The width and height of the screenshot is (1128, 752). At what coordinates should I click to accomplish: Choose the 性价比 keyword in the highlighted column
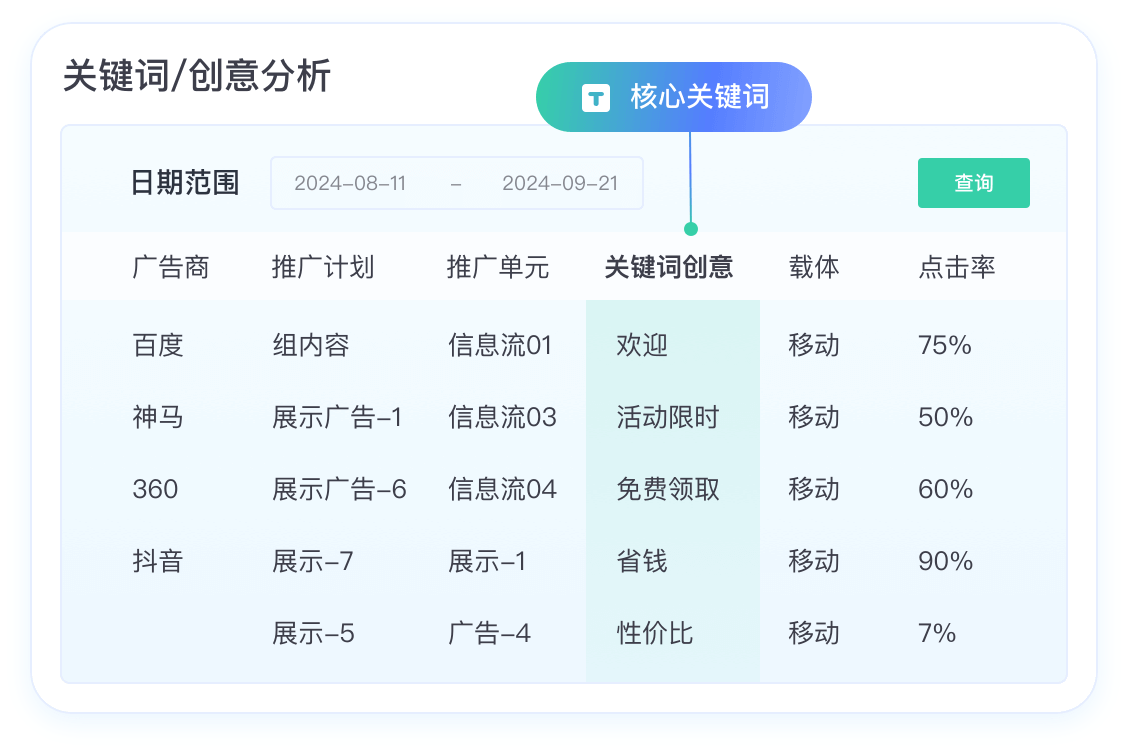point(655,633)
